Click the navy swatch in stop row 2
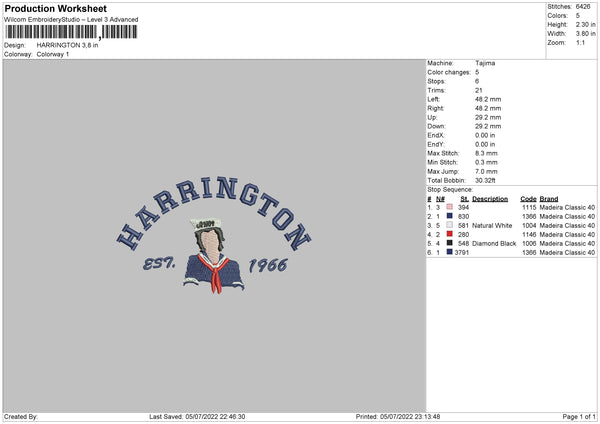600x424 pixels. coord(449,216)
